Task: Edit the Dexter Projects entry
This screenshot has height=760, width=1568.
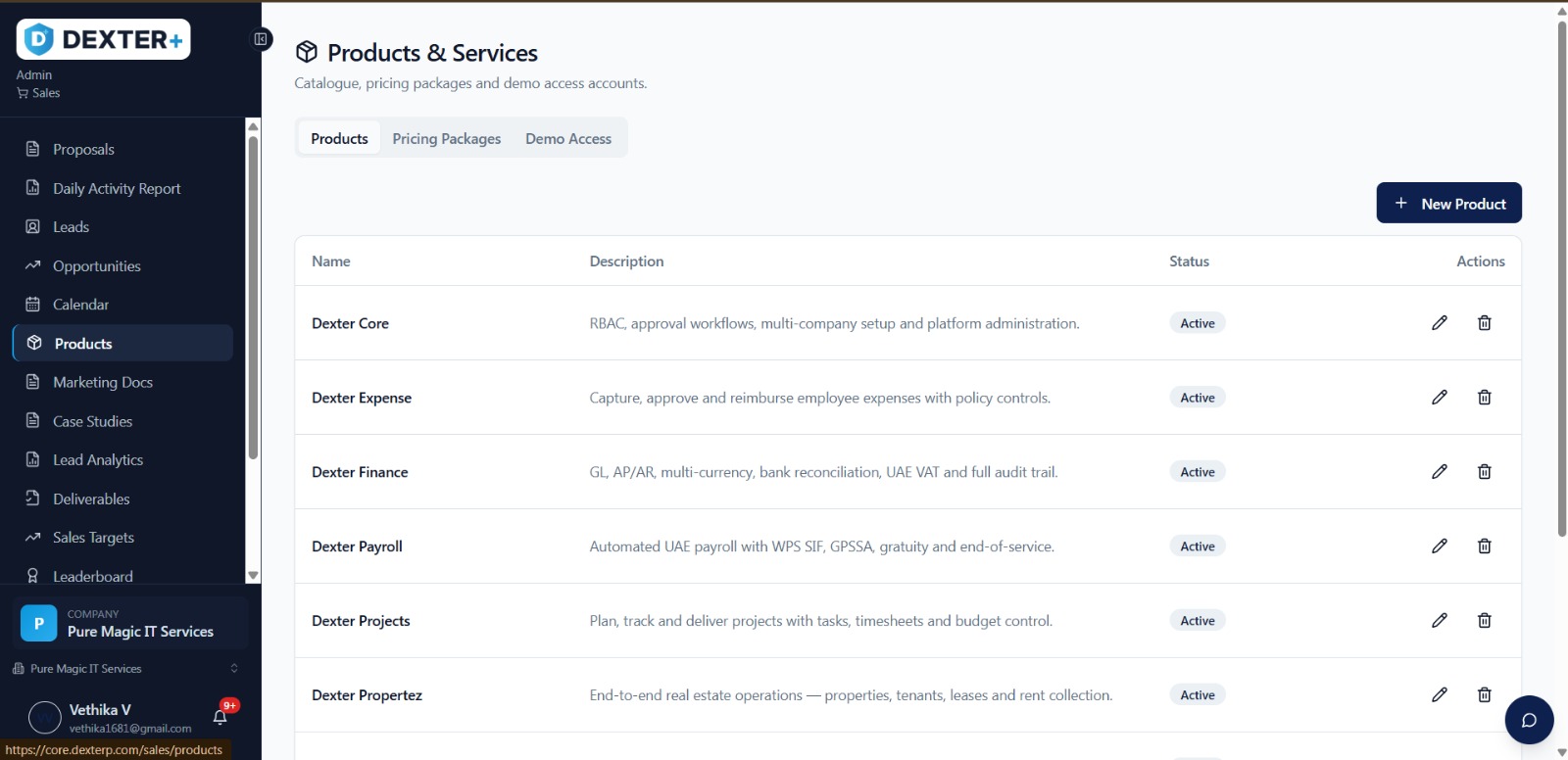Action: pos(1439,621)
